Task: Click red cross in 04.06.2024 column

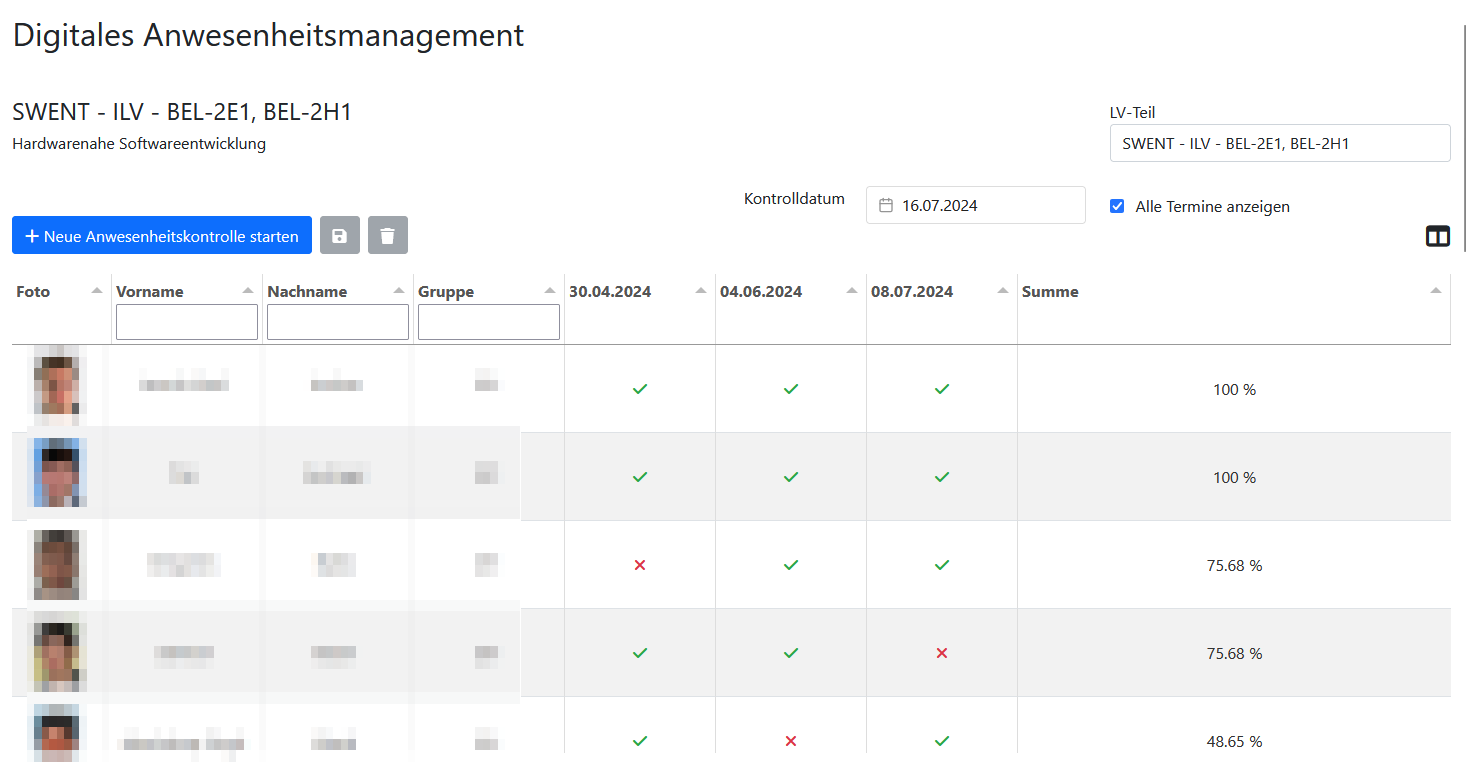Action: (x=790, y=741)
